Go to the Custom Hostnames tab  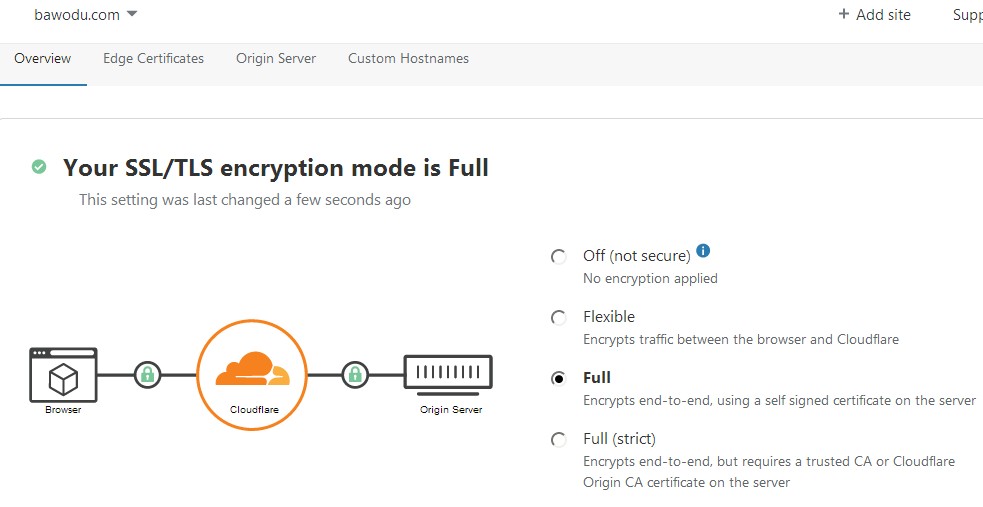click(x=408, y=58)
